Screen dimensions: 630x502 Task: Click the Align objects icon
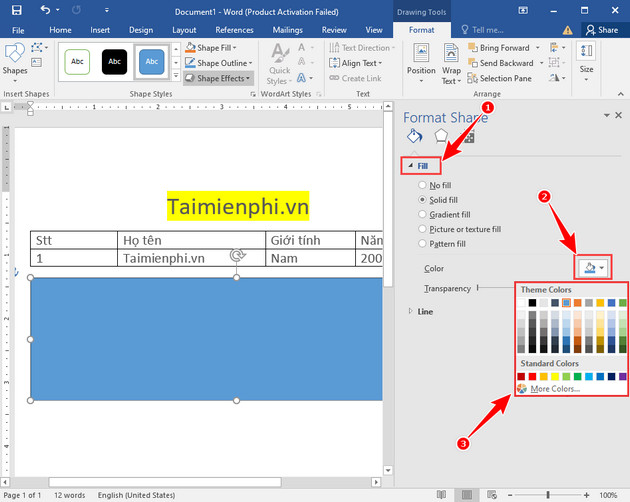tap(555, 47)
